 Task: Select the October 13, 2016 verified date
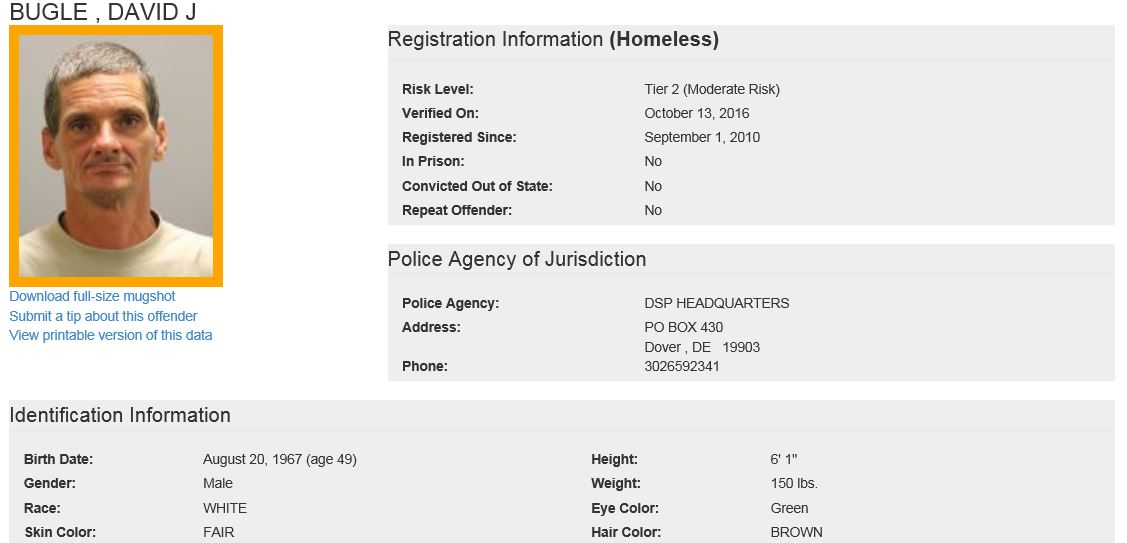[697, 113]
